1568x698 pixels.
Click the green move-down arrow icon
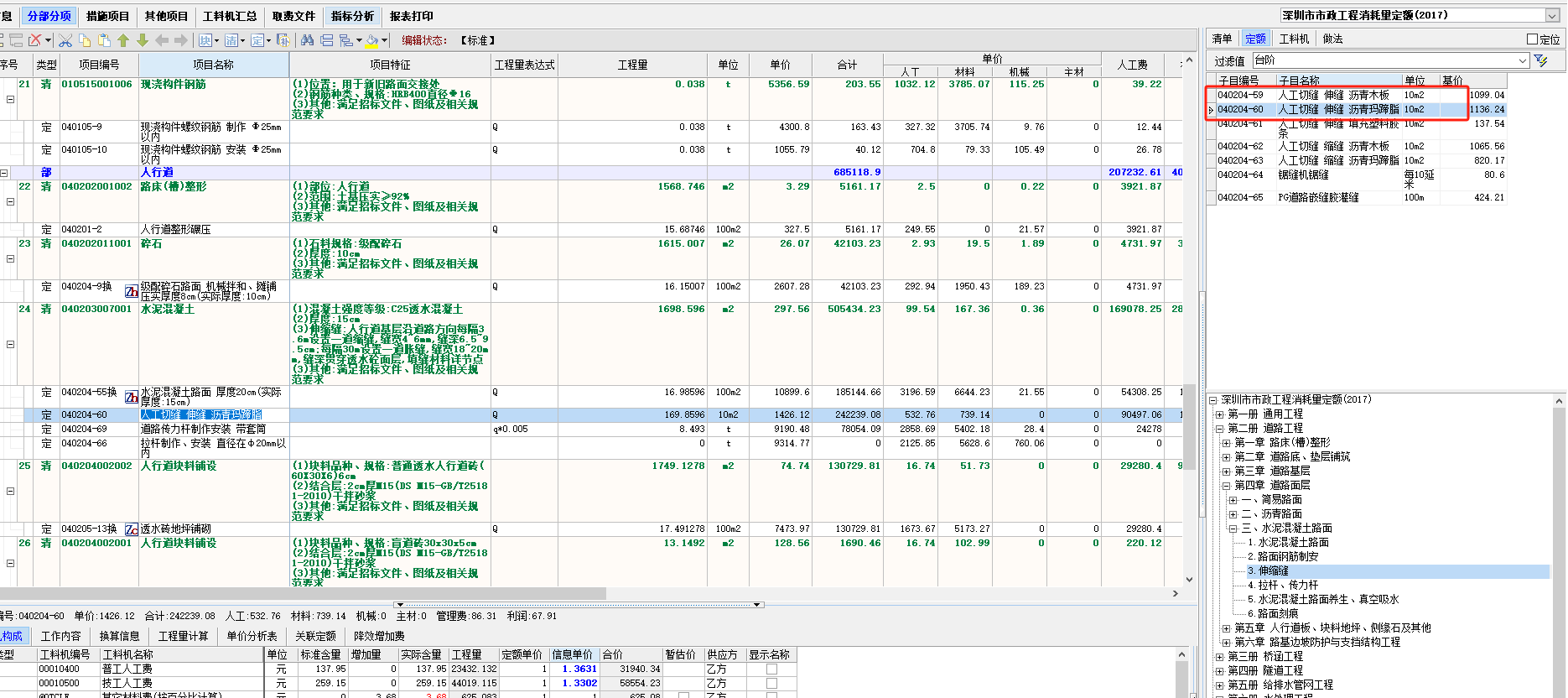tap(142, 40)
